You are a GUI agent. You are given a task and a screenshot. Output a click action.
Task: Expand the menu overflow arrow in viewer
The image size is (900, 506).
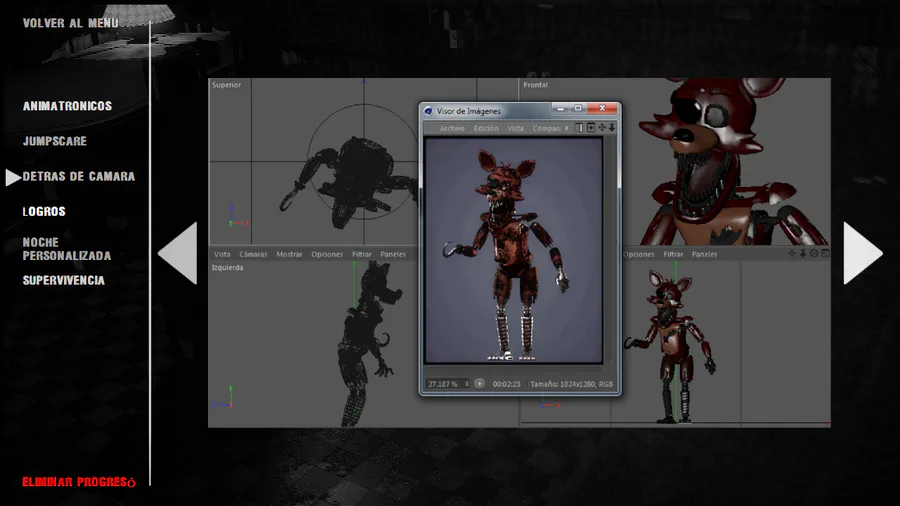tap(567, 128)
